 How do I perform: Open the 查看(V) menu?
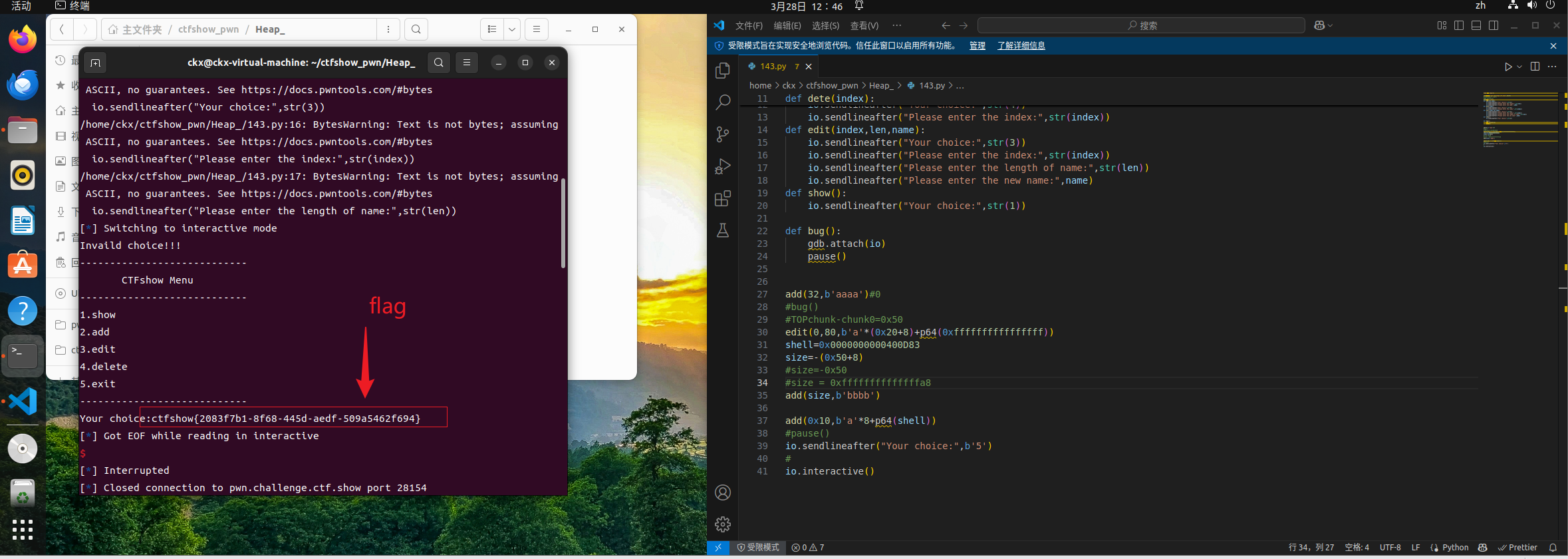pyautogui.click(x=864, y=25)
